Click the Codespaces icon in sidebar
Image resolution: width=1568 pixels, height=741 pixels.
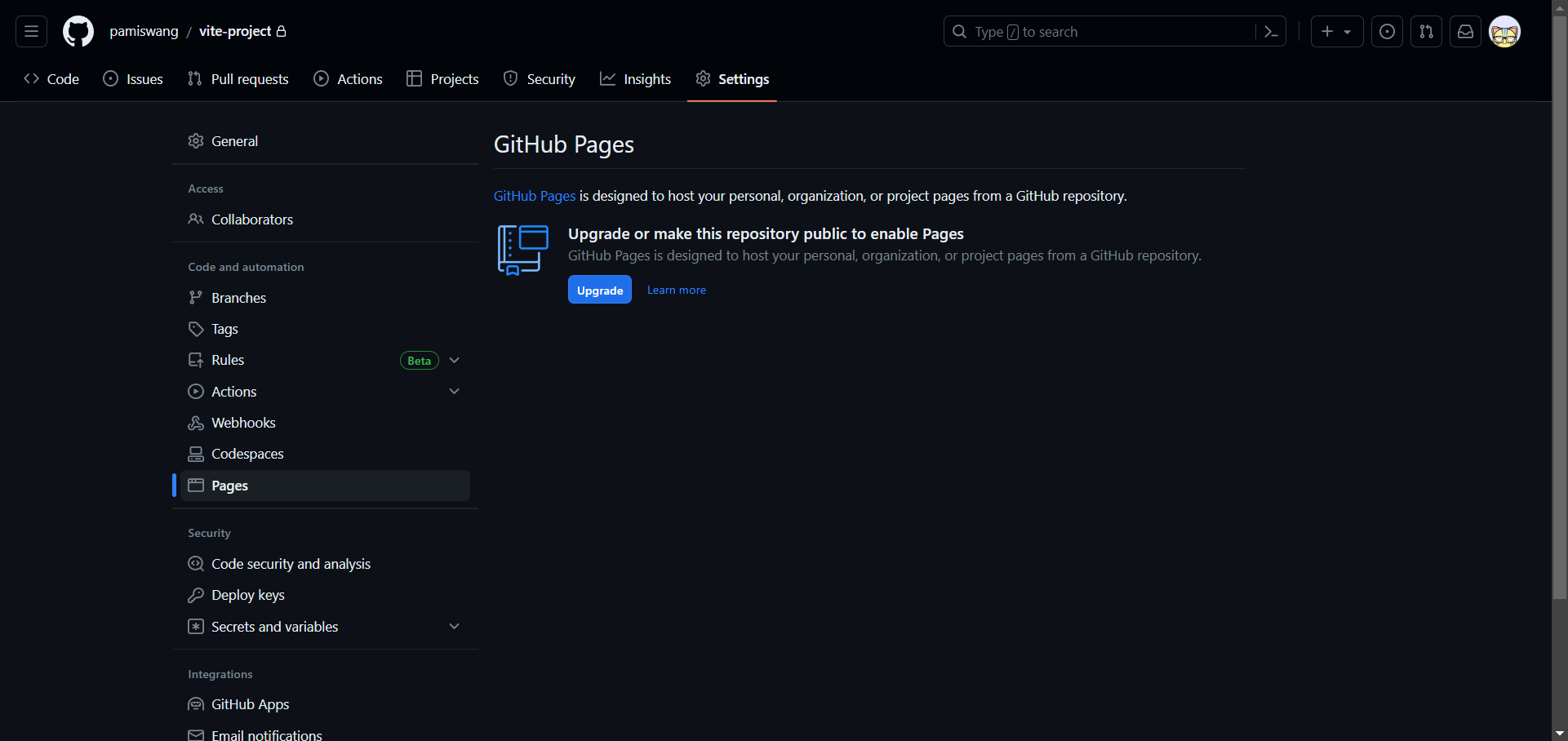pos(196,454)
